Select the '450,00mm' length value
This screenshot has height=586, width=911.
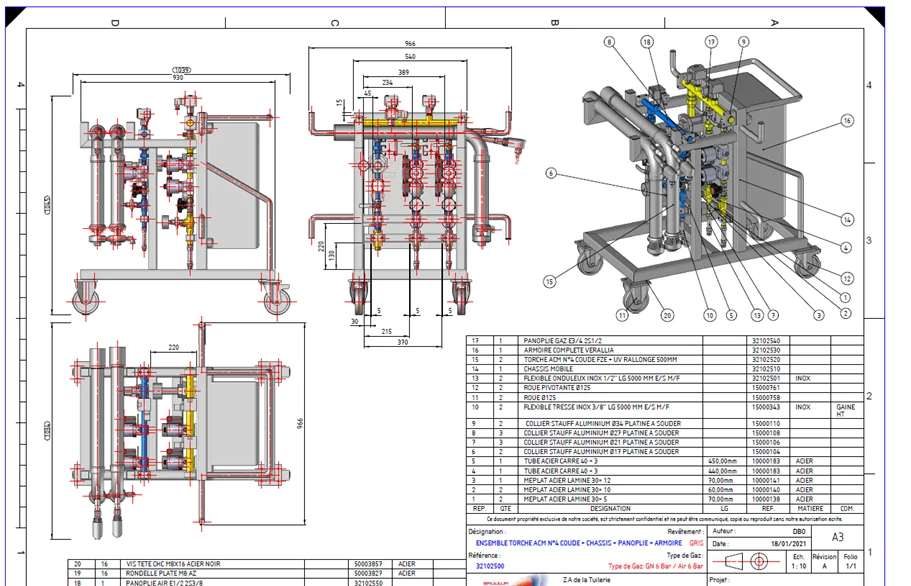(x=722, y=461)
